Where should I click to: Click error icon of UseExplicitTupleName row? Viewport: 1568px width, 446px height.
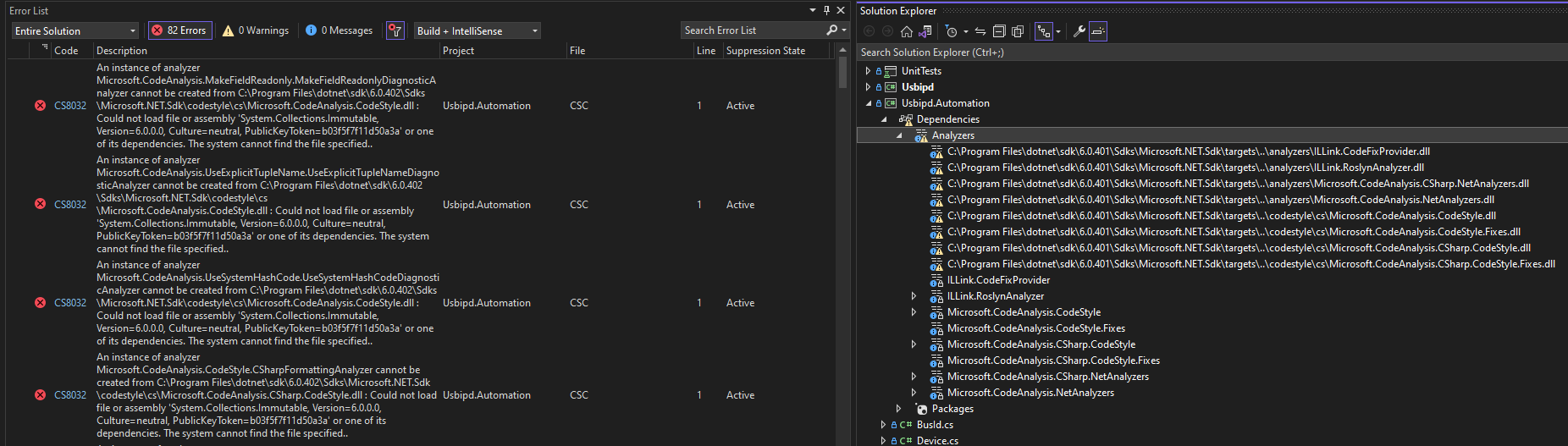40,205
